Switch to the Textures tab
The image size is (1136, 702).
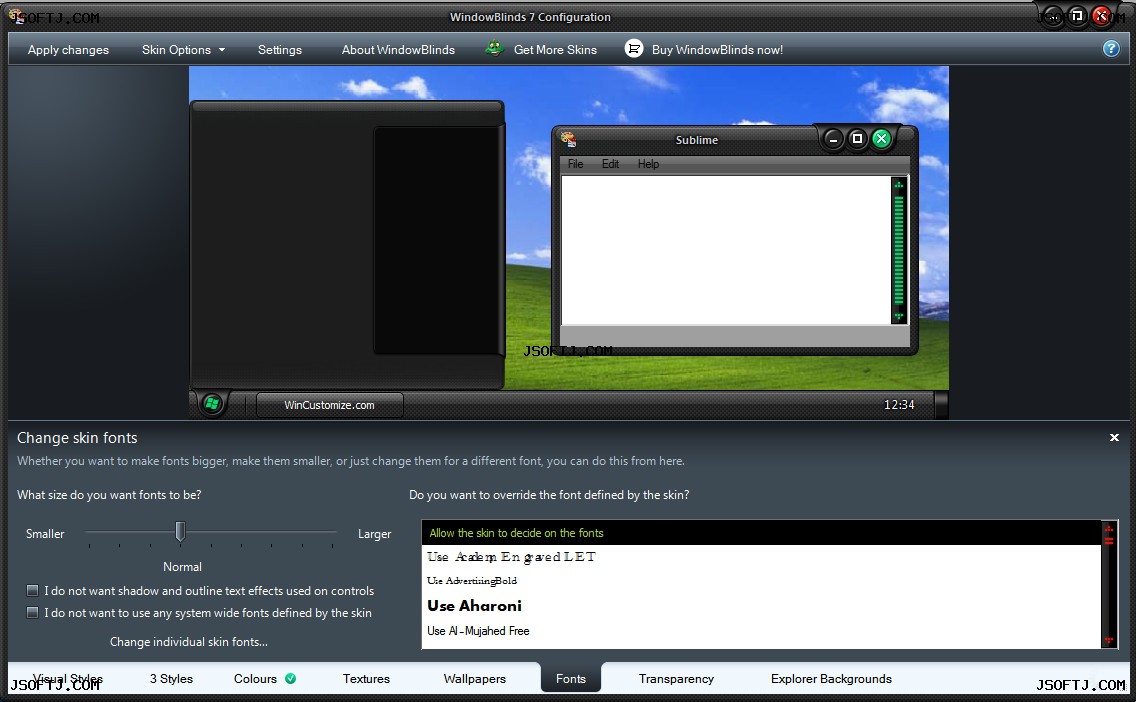click(x=366, y=679)
